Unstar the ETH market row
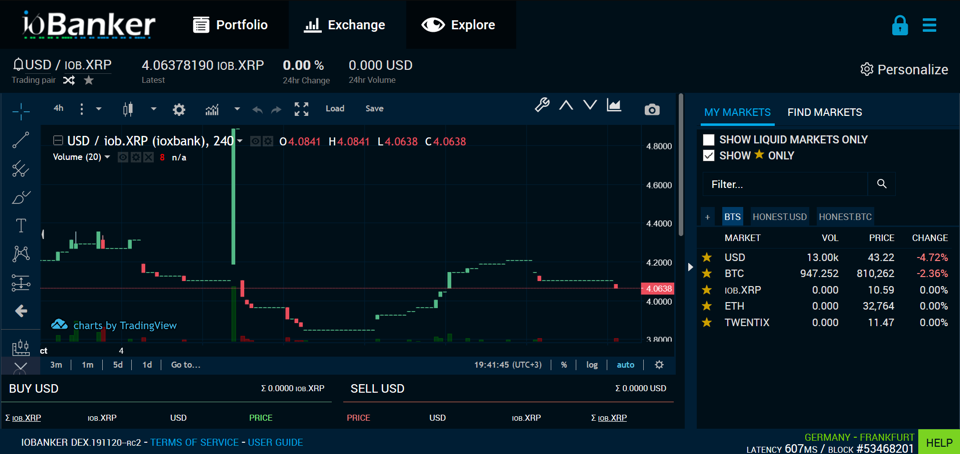This screenshot has width=960, height=454. [707, 306]
